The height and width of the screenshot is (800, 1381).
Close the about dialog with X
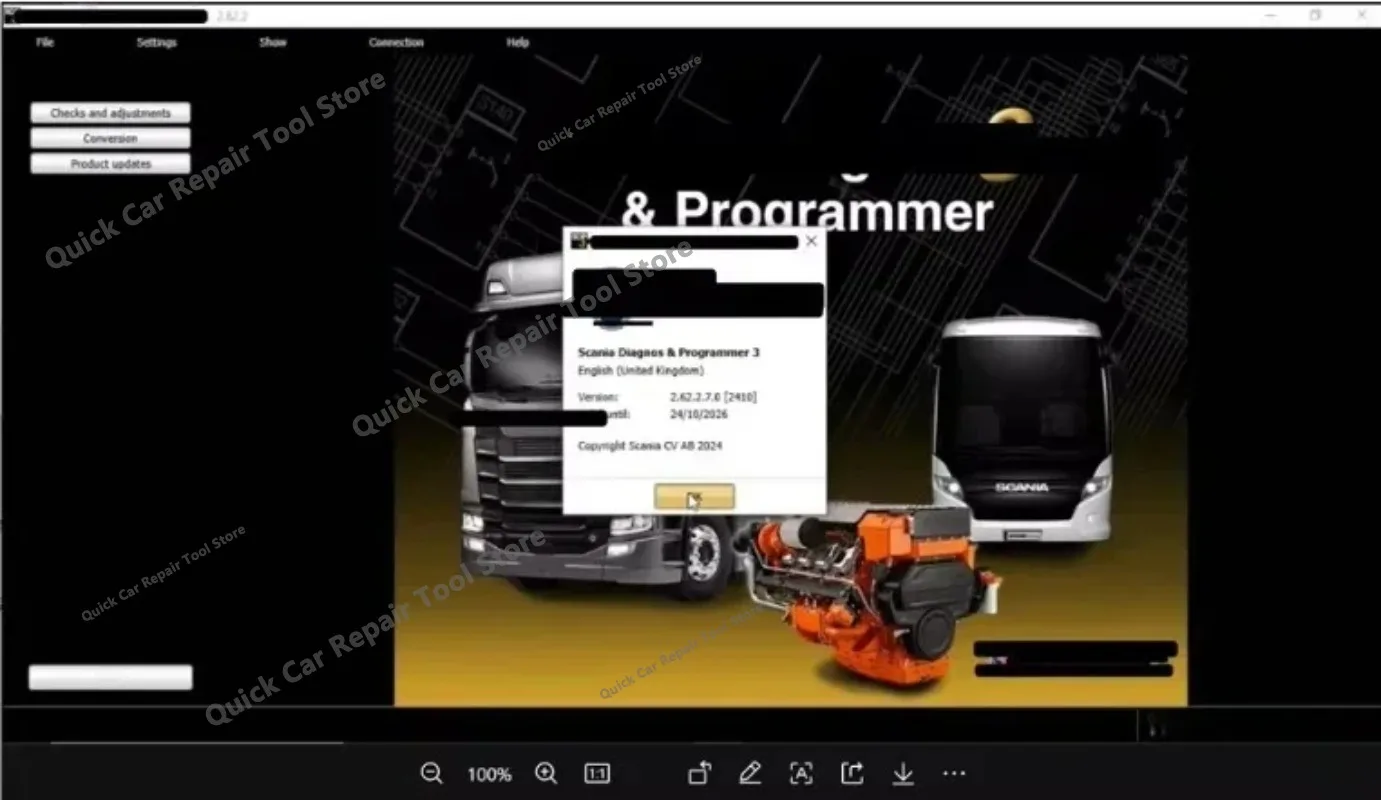[x=811, y=241]
